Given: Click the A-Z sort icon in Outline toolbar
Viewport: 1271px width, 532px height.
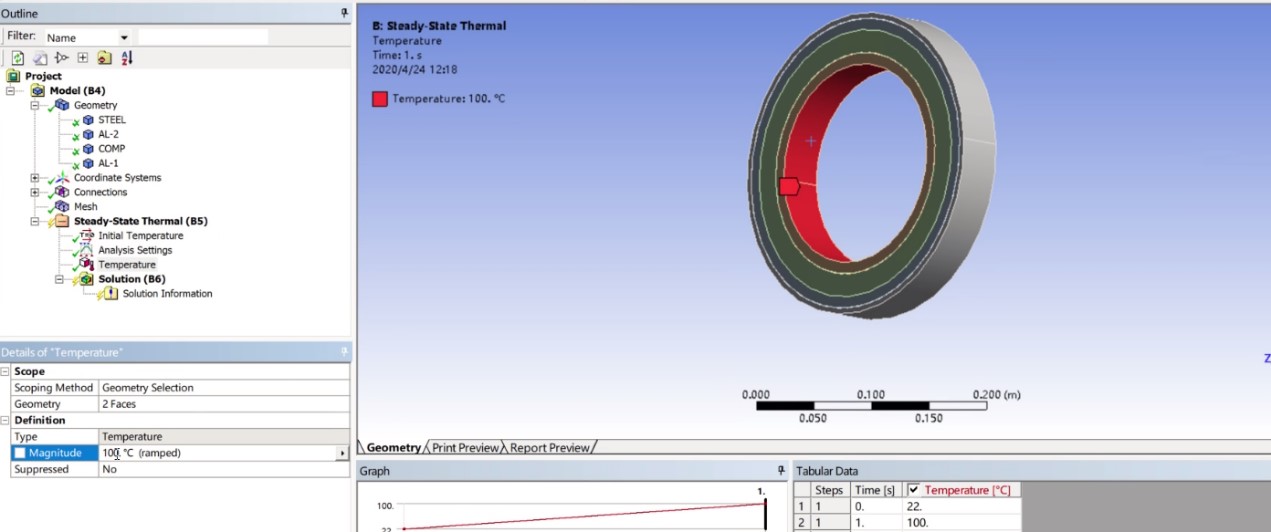Looking at the screenshot, I should click(126, 58).
